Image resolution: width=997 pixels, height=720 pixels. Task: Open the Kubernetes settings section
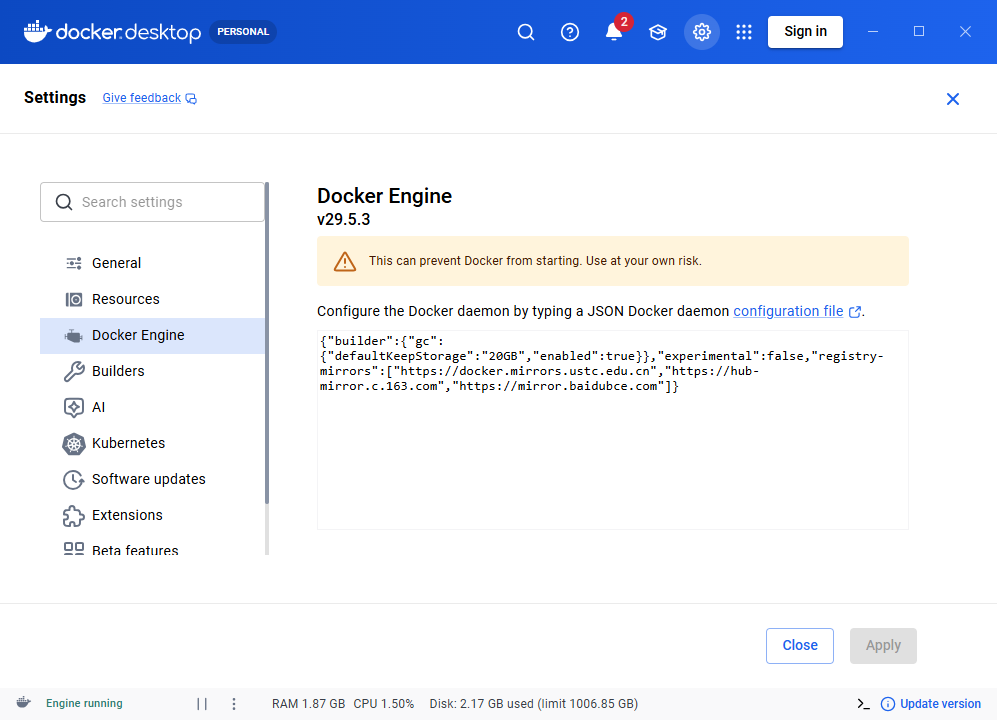pos(152,443)
